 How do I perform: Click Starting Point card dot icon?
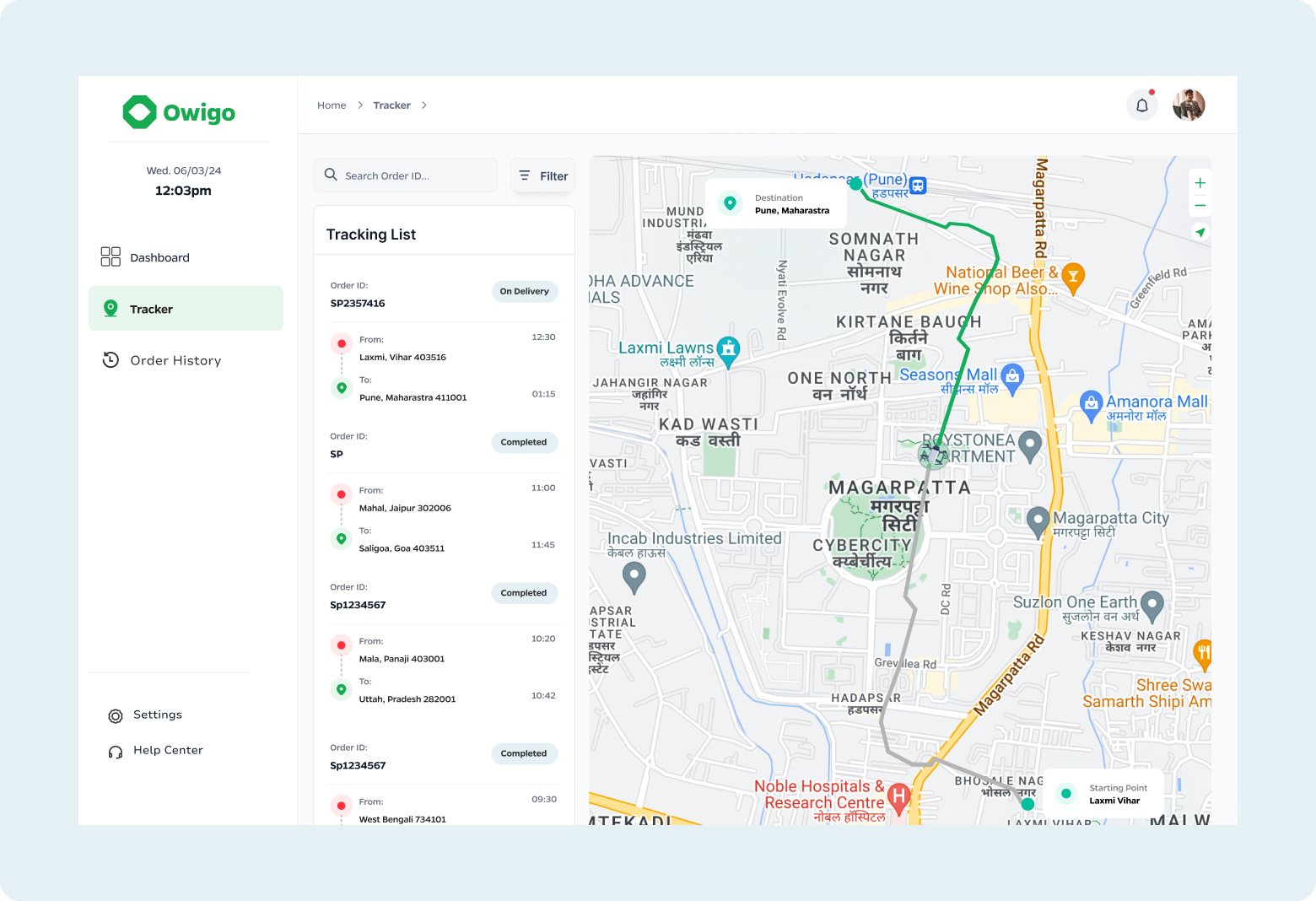click(x=1066, y=793)
